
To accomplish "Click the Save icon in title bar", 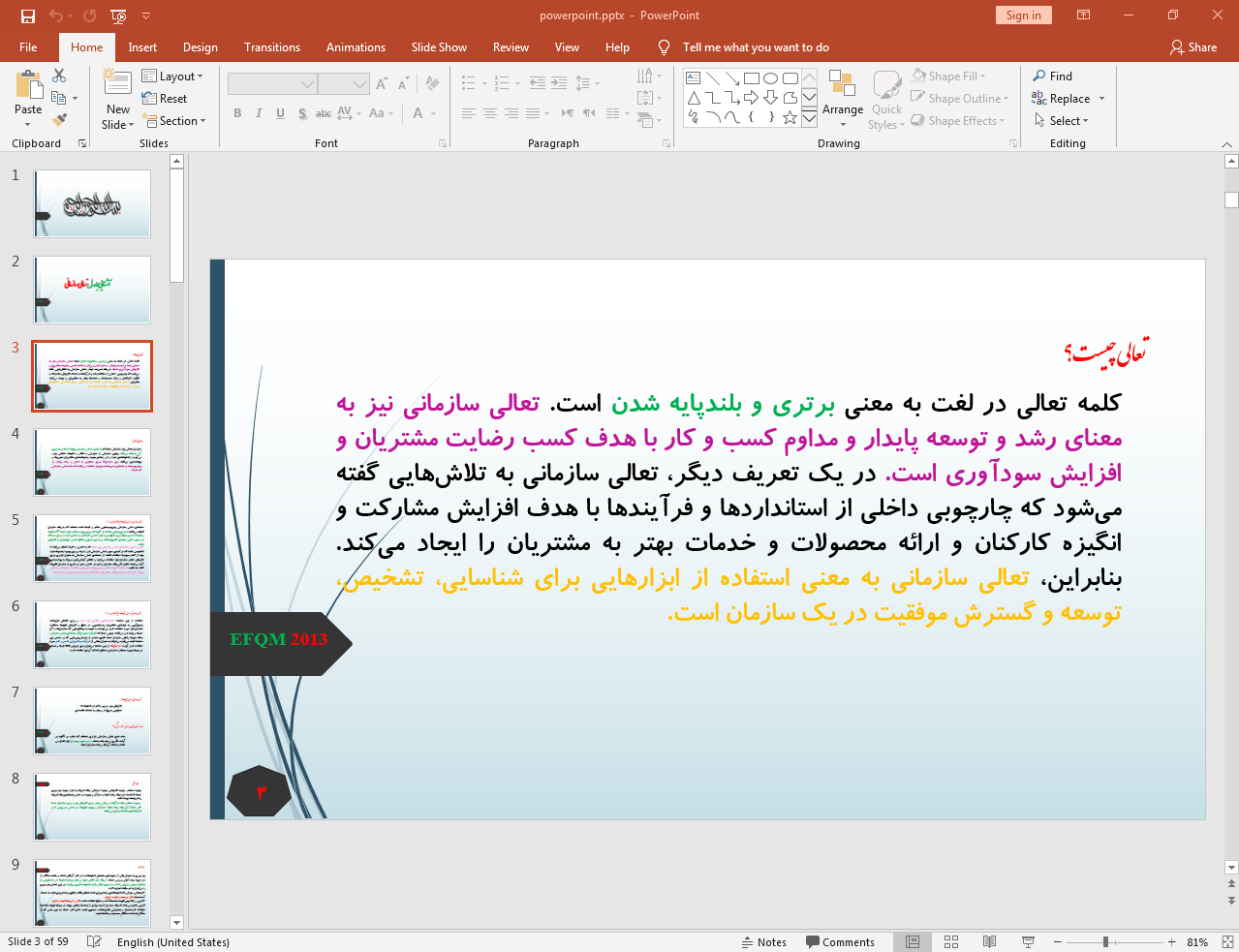I will 27,15.
